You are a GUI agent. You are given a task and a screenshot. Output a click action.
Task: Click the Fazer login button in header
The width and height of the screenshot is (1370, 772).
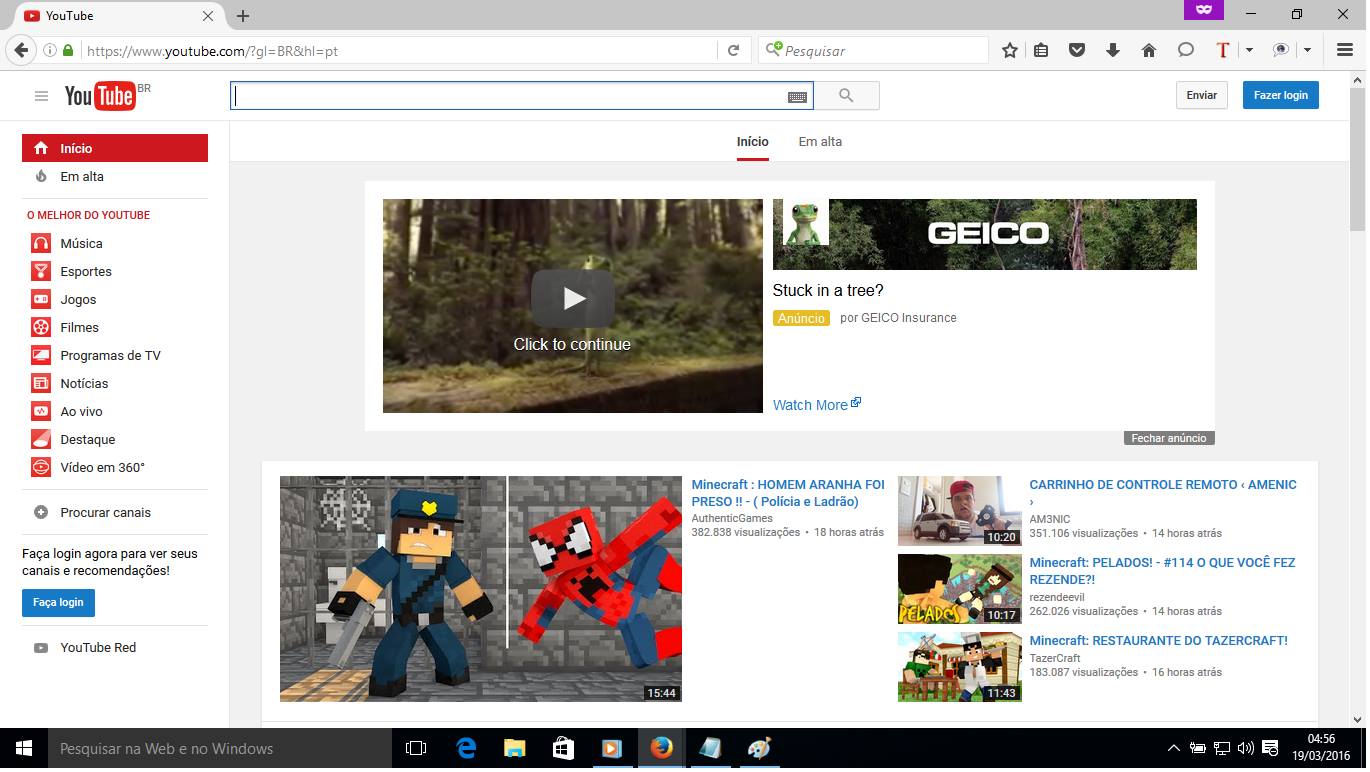(1280, 95)
